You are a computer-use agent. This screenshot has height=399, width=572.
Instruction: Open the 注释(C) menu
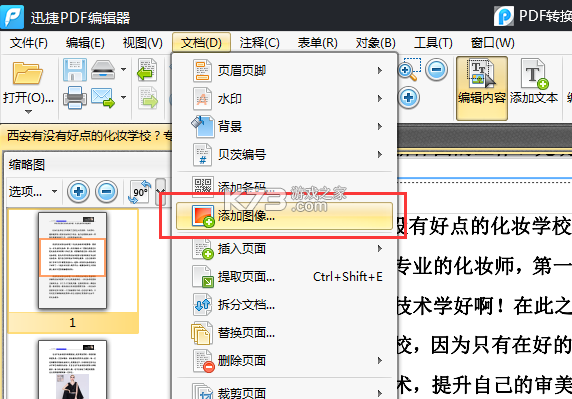pyautogui.click(x=259, y=43)
